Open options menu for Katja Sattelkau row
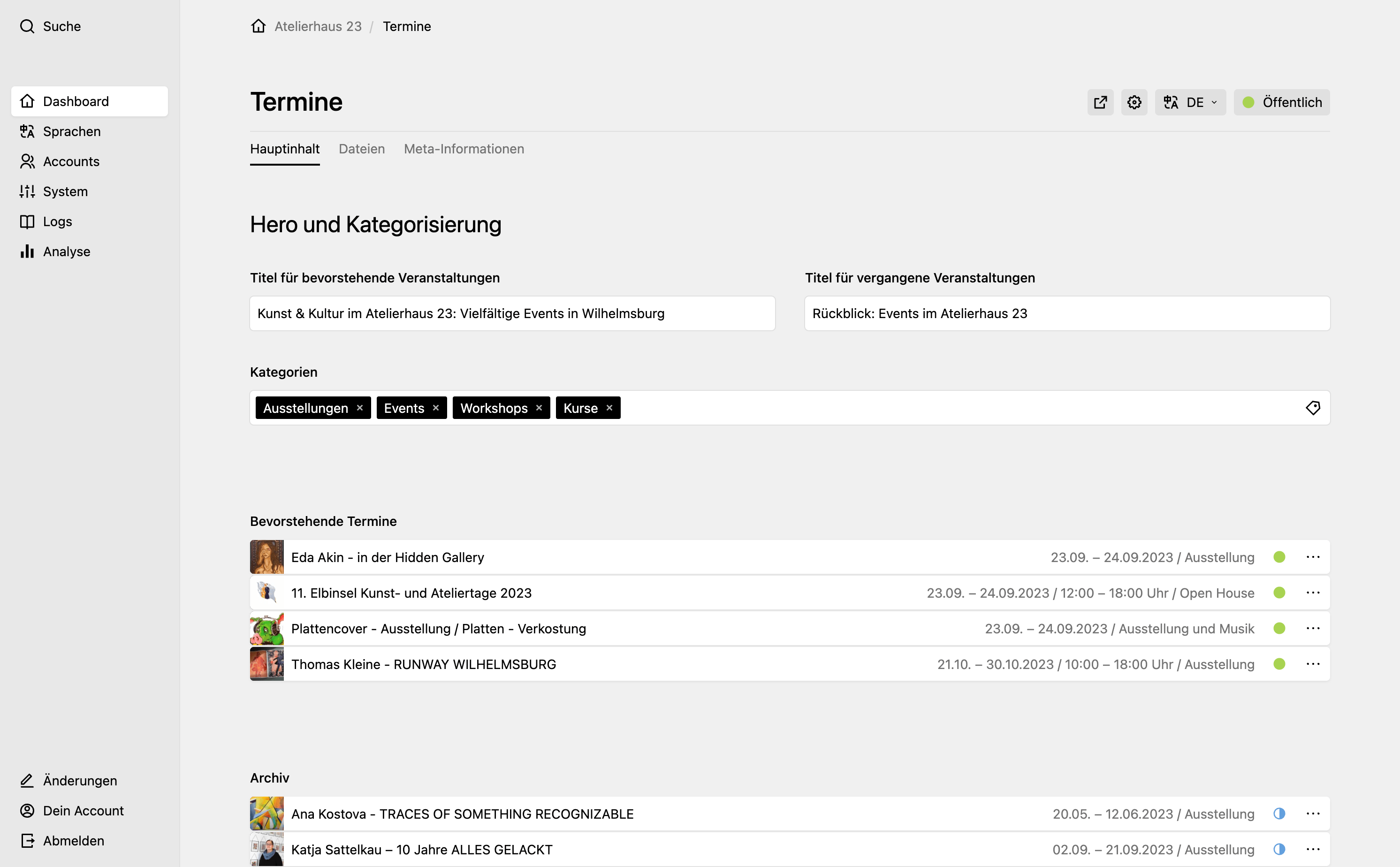The width and height of the screenshot is (1400, 867). coord(1313,849)
